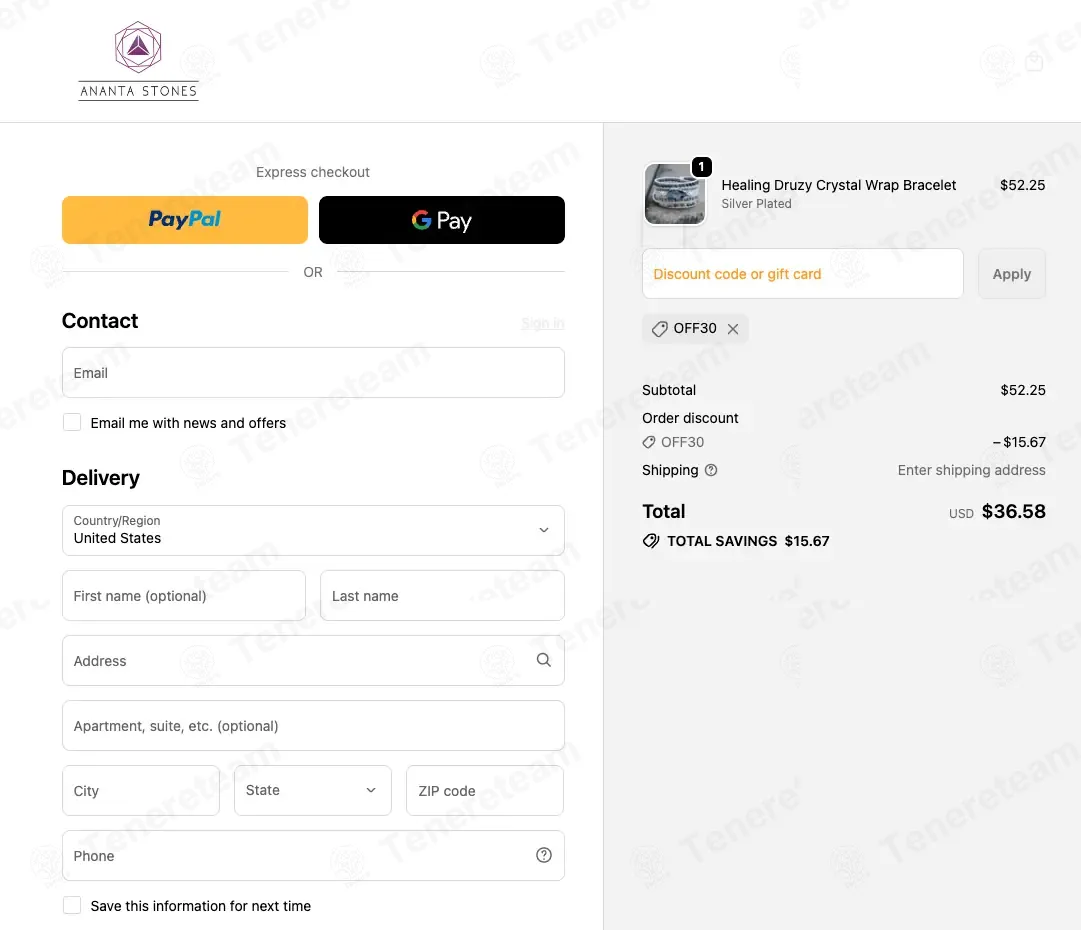The width and height of the screenshot is (1081, 930).
Task: Expand the State dropdown
Action: point(312,790)
